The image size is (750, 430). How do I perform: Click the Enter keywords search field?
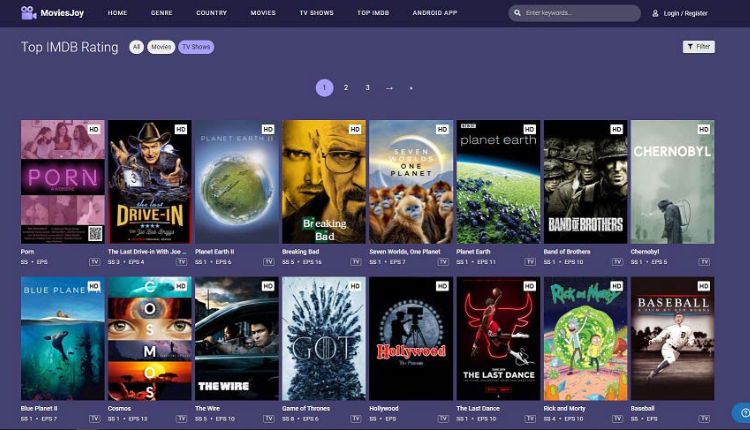(x=580, y=13)
